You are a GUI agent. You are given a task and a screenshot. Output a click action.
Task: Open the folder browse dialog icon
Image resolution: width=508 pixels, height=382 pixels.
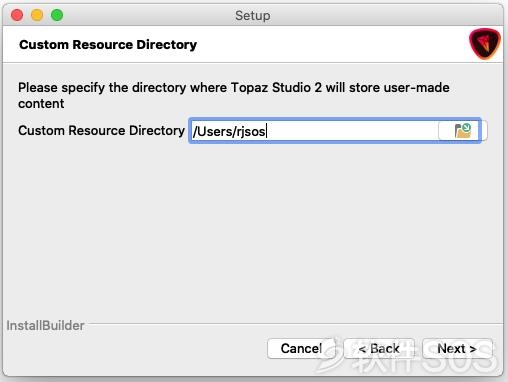point(463,131)
